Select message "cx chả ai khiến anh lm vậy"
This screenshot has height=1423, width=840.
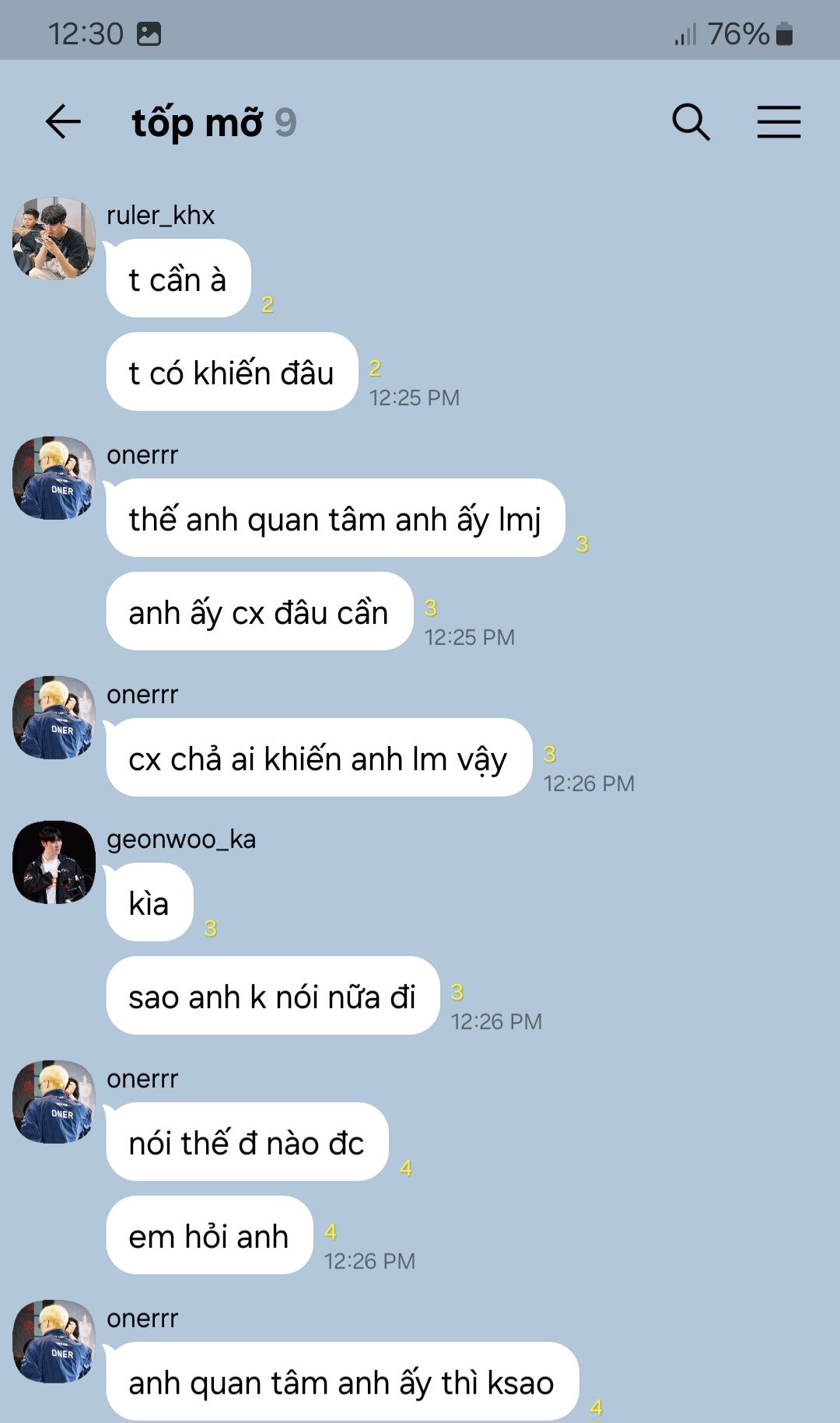(x=319, y=758)
